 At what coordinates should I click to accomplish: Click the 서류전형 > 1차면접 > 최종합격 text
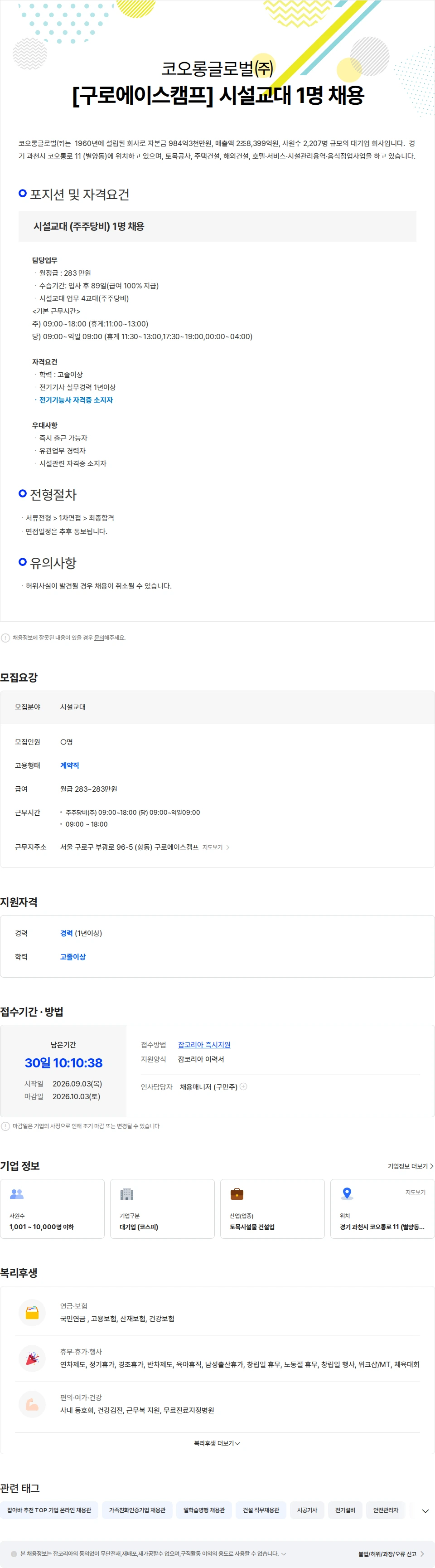70,518
